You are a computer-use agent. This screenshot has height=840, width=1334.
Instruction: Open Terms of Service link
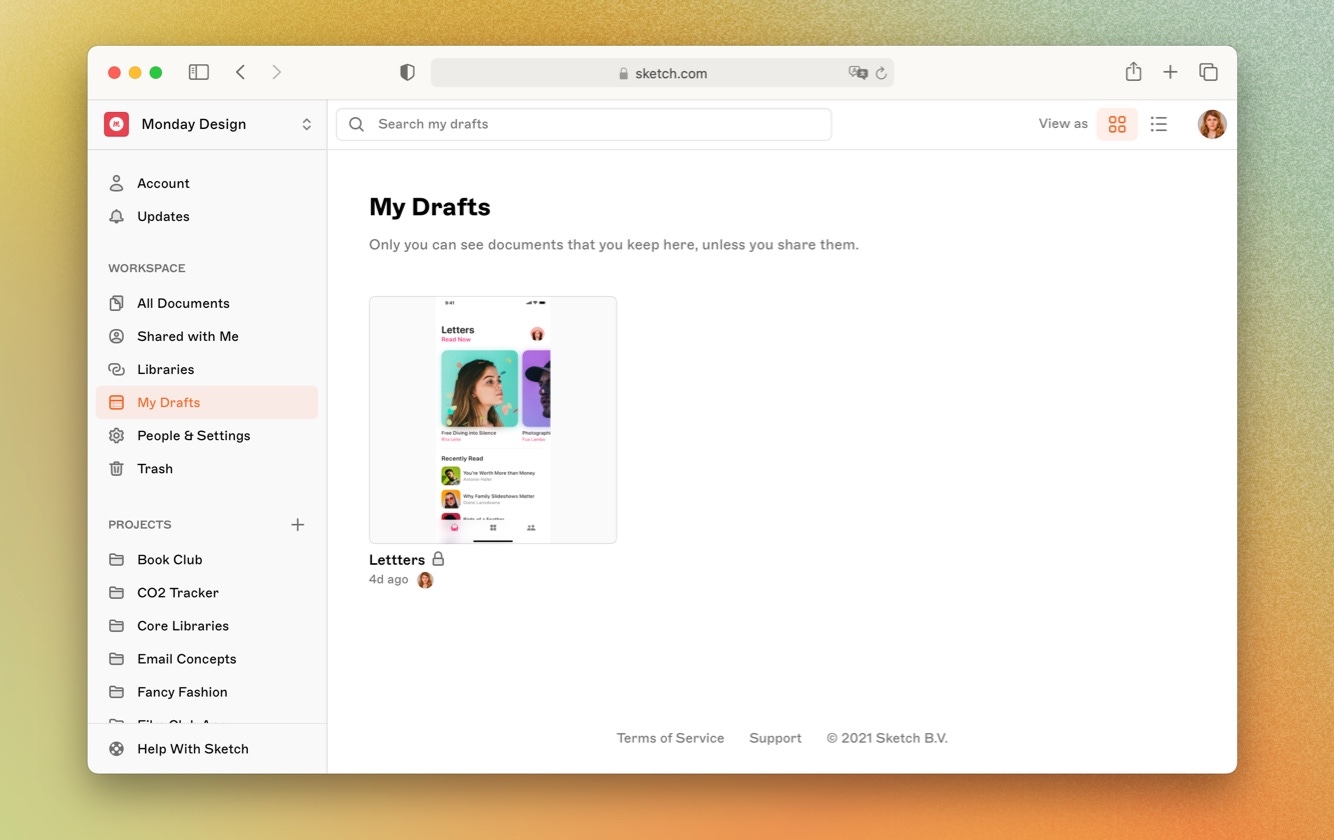point(670,738)
